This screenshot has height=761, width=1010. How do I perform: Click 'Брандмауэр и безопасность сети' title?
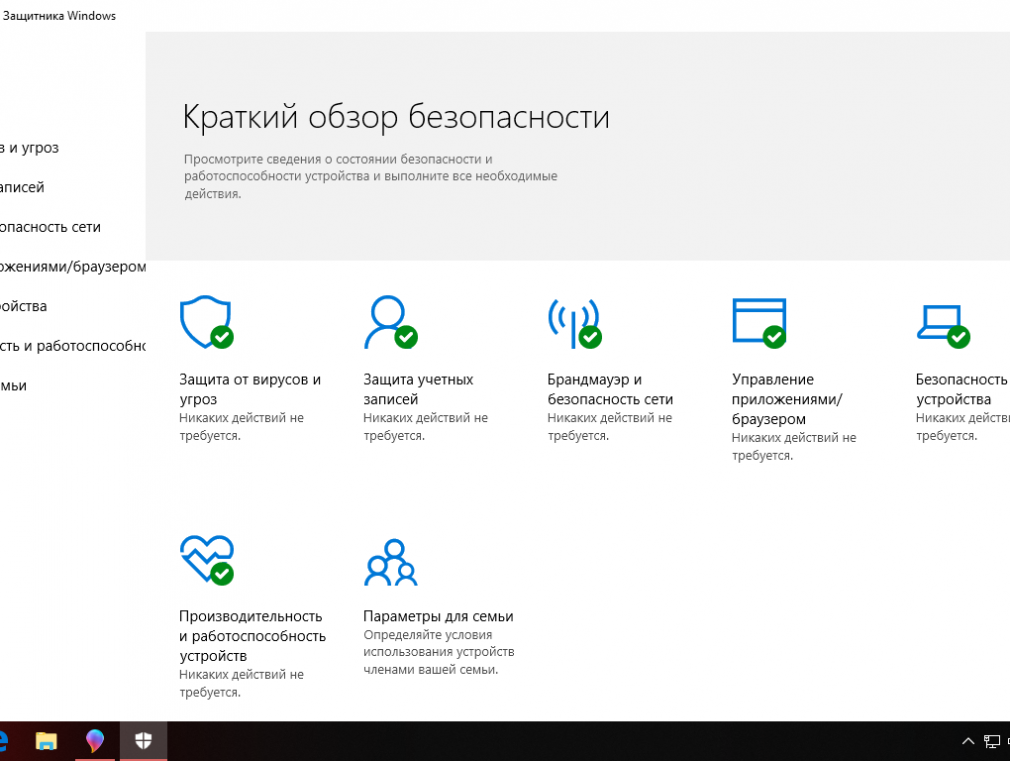coord(610,389)
